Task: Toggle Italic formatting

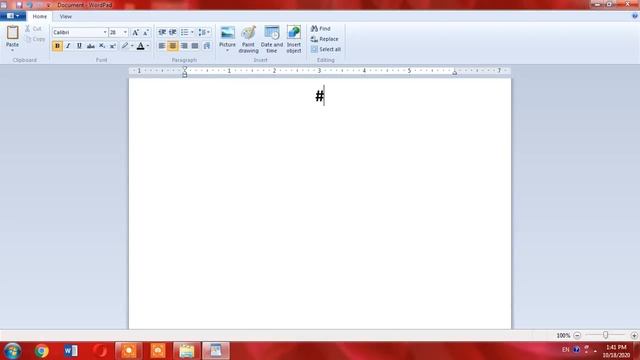Action: (x=68, y=46)
